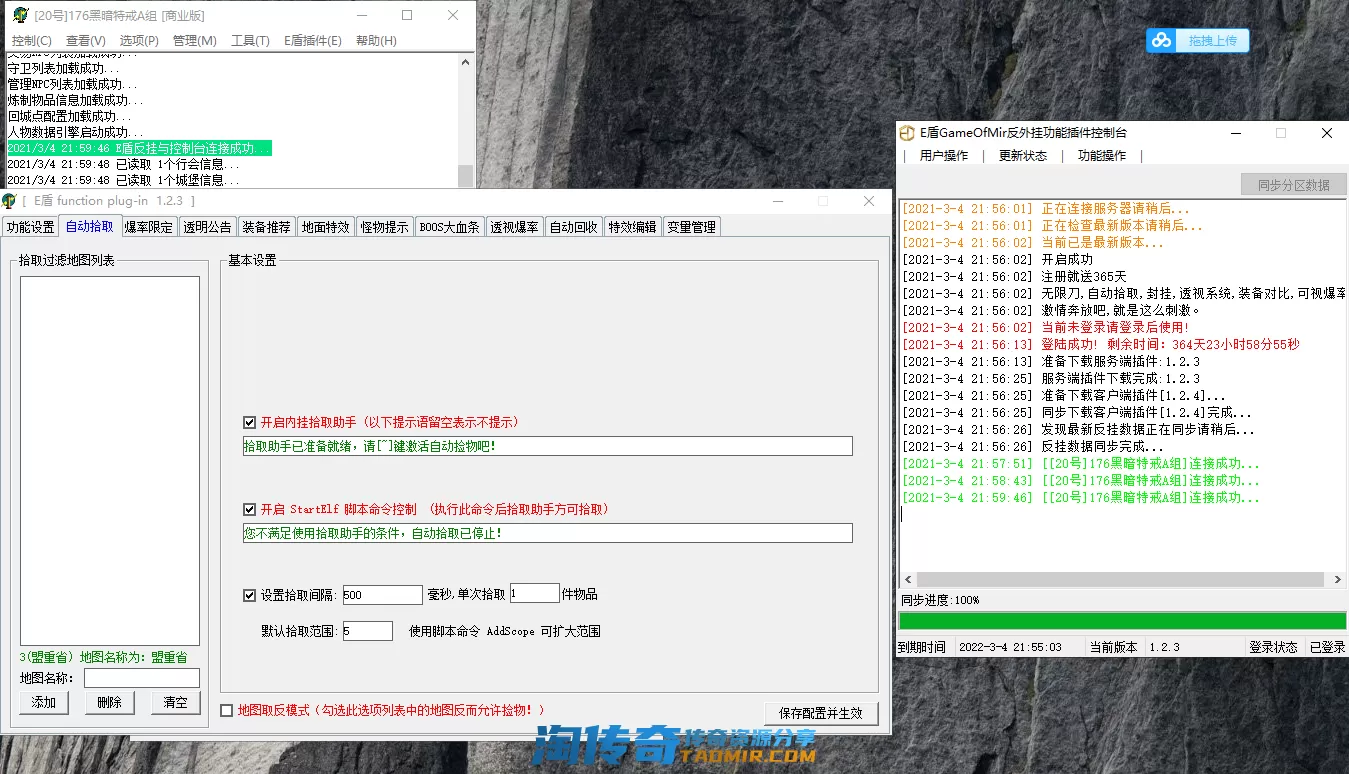This screenshot has height=774, width=1349.
Task: Click the server log scroll up arrow
Action: (466, 62)
